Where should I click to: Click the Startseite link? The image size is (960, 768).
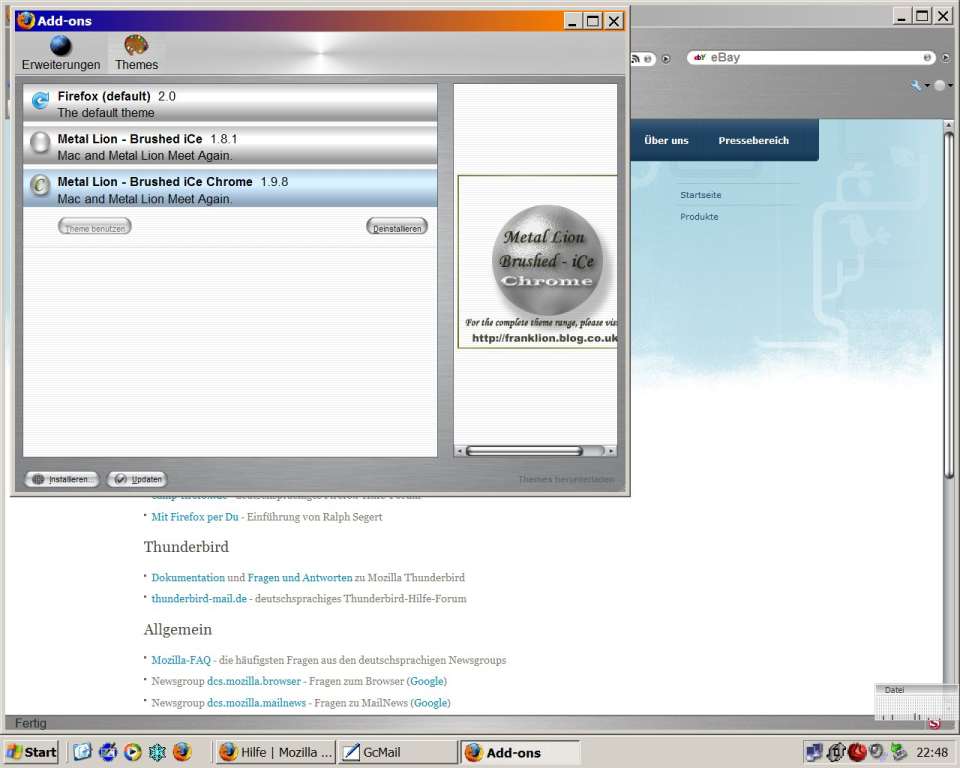tap(700, 195)
